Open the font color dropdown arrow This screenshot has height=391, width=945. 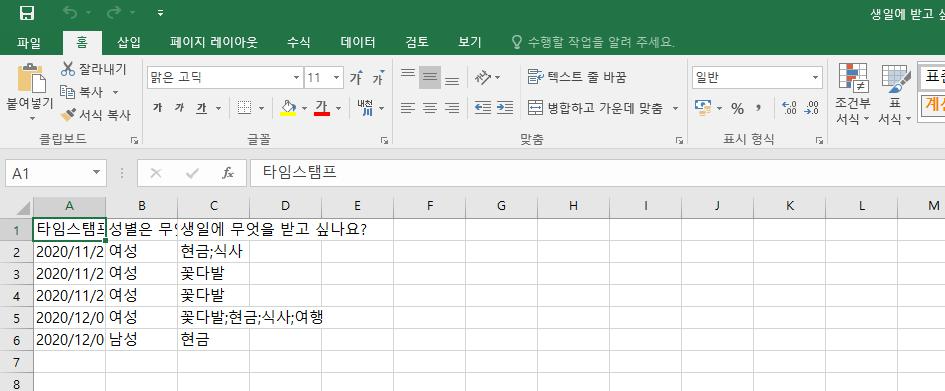(x=338, y=108)
